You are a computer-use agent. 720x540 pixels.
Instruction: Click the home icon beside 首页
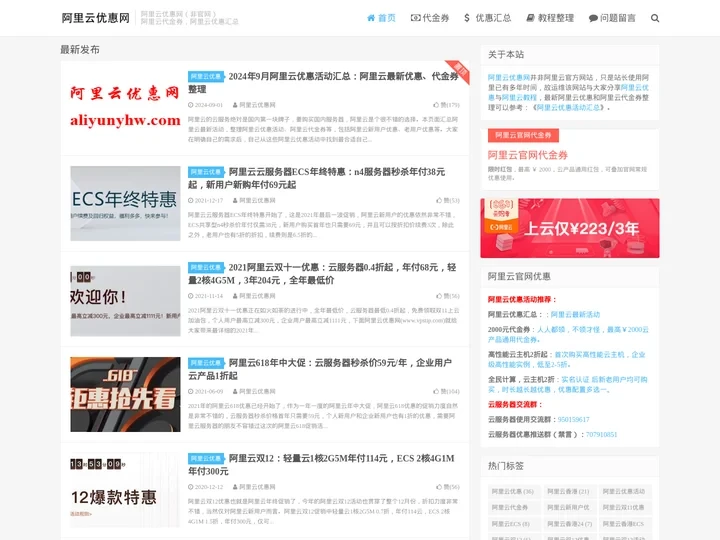371,18
